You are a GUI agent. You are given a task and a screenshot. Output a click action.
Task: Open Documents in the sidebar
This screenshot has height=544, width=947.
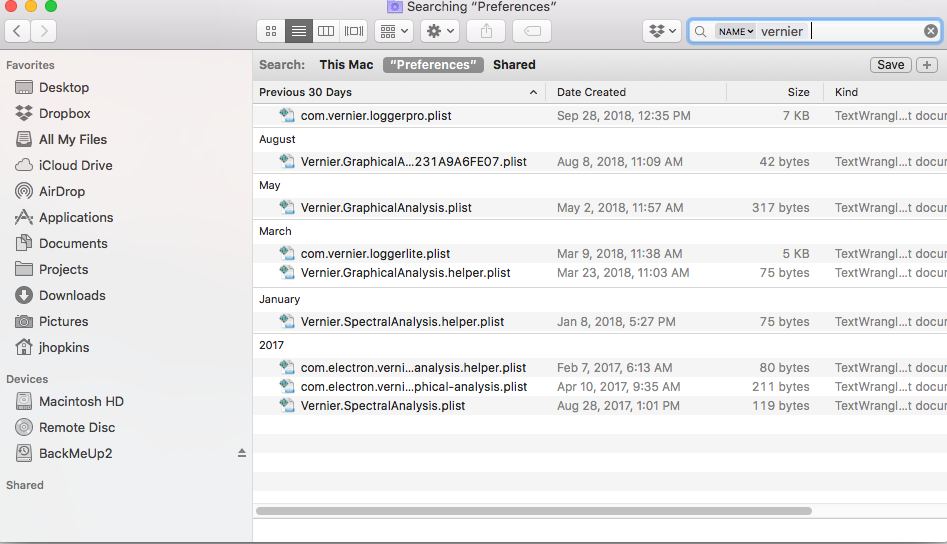pos(73,243)
